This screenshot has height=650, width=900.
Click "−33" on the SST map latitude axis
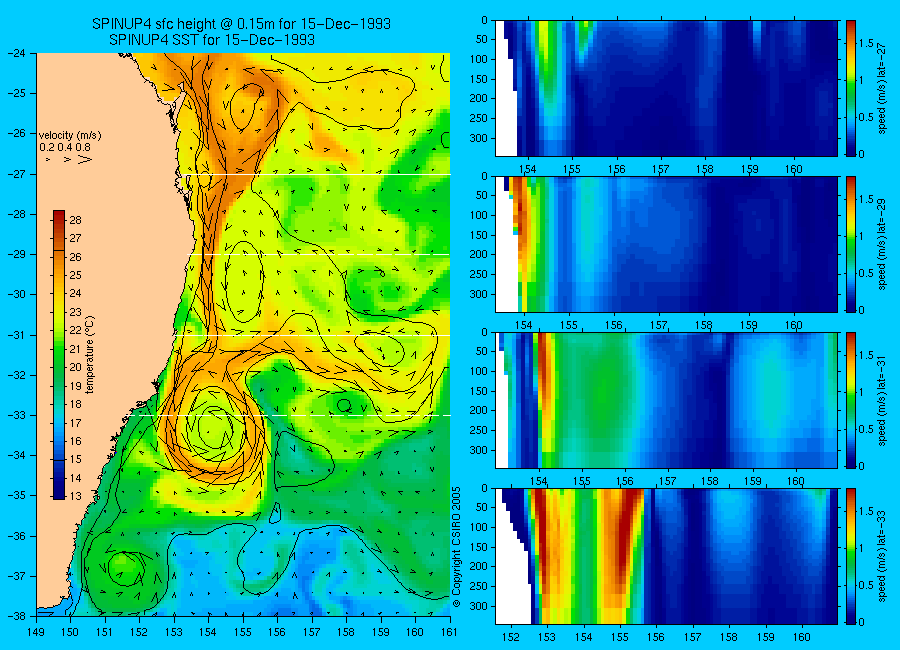tap(16, 415)
